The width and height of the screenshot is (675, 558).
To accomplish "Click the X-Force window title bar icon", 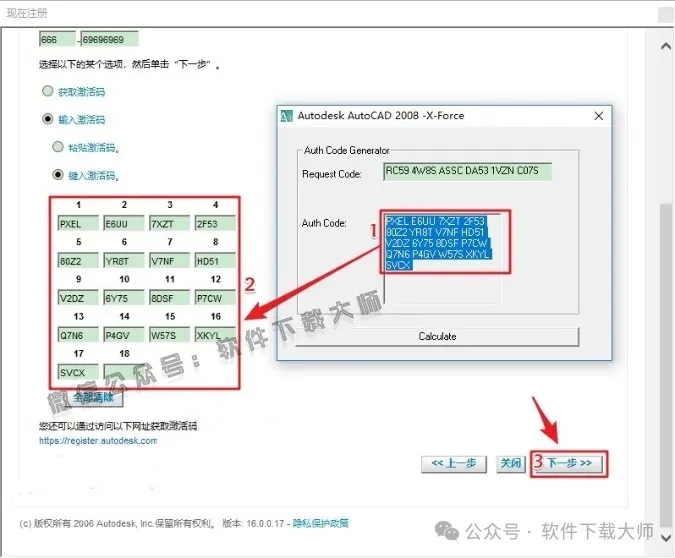I will click(286, 116).
